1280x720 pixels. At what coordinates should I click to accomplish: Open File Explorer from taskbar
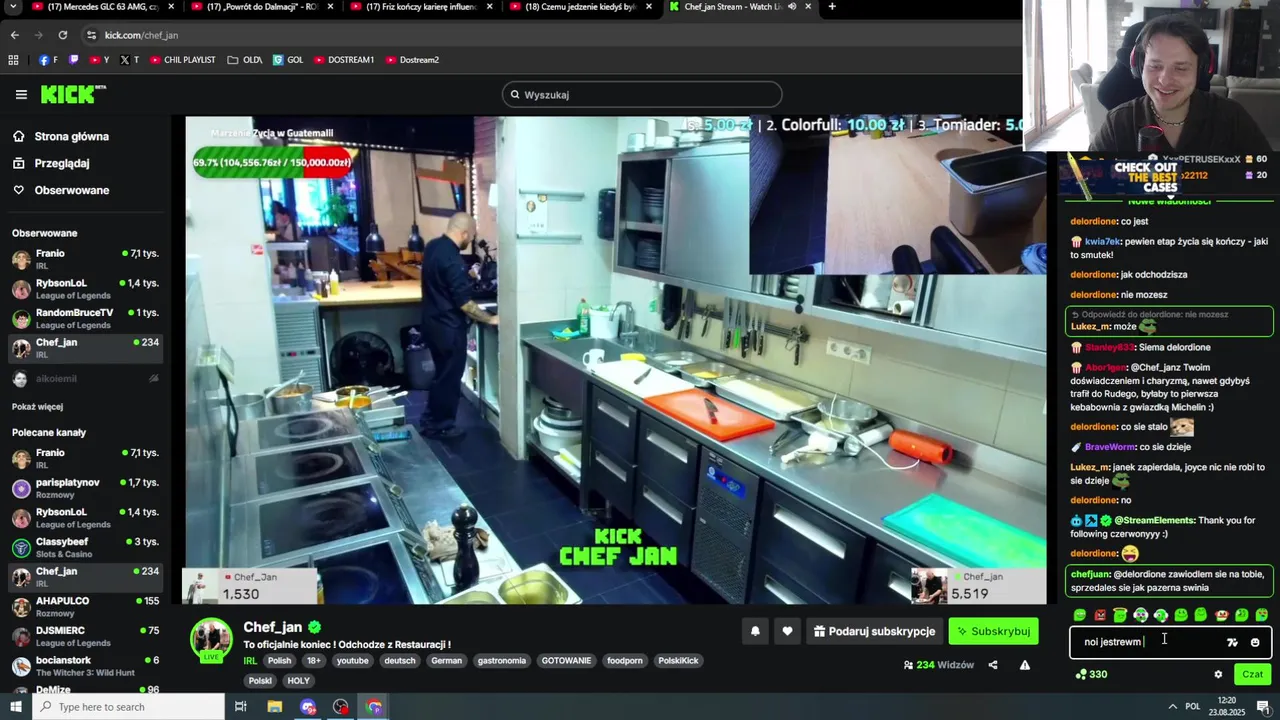pyautogui.click(x=275, y=707)
